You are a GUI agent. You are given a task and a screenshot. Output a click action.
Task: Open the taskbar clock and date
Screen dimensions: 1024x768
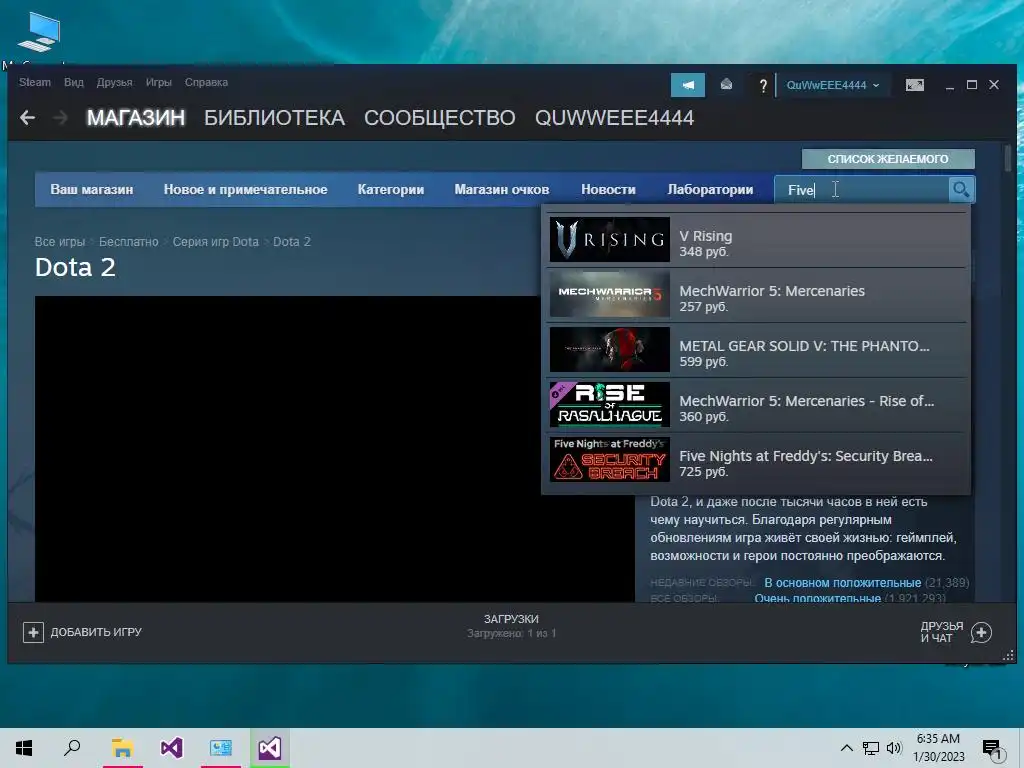click(938, 748)
